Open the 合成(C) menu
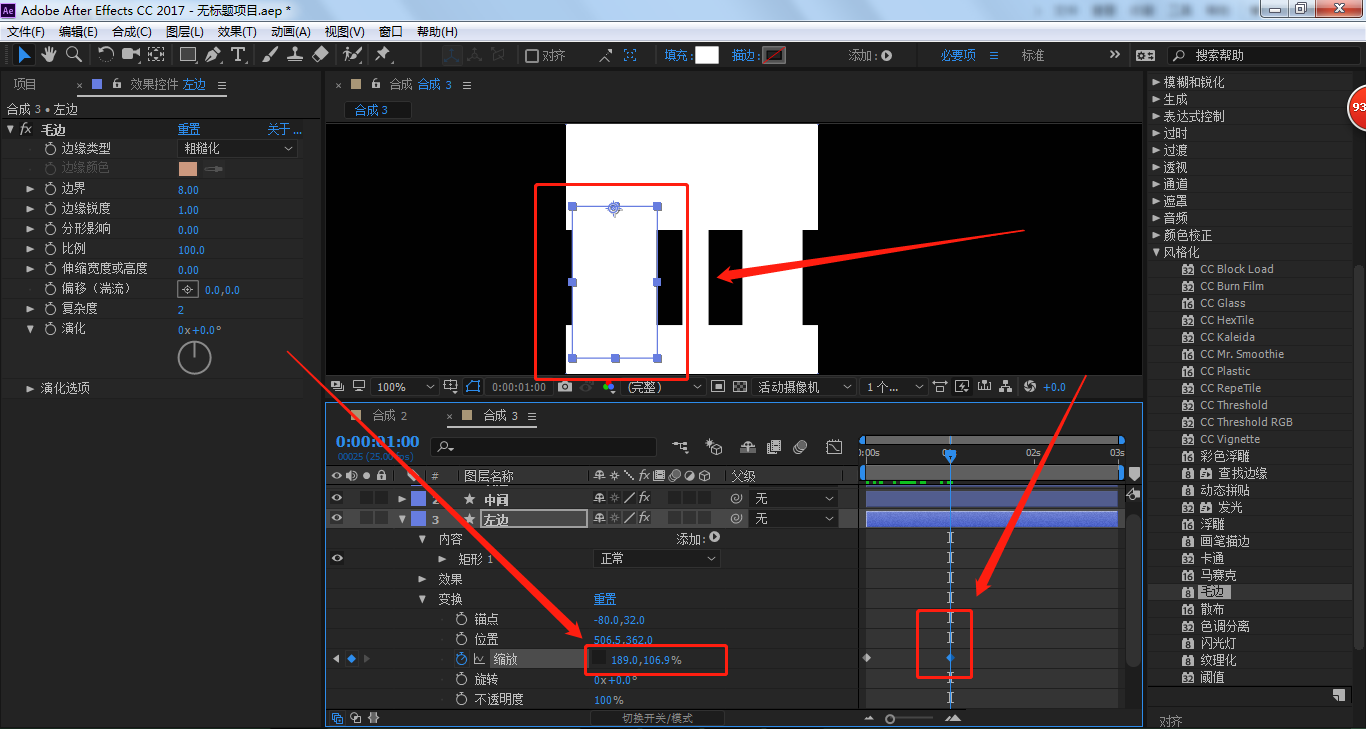 (132, 32)
